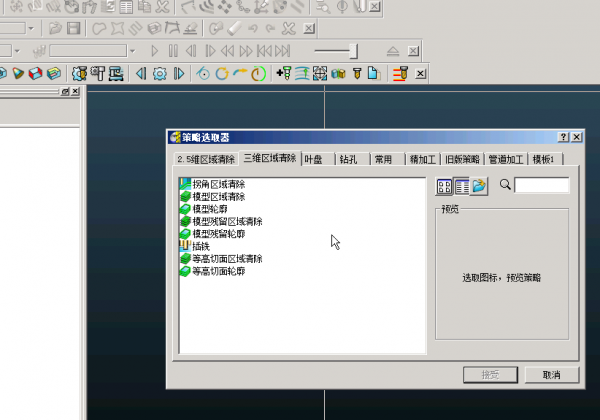Click the gear-with-tool simulation icon
Image resolution: width=600 pixels, height=420 pixels.
coord(79,73)
